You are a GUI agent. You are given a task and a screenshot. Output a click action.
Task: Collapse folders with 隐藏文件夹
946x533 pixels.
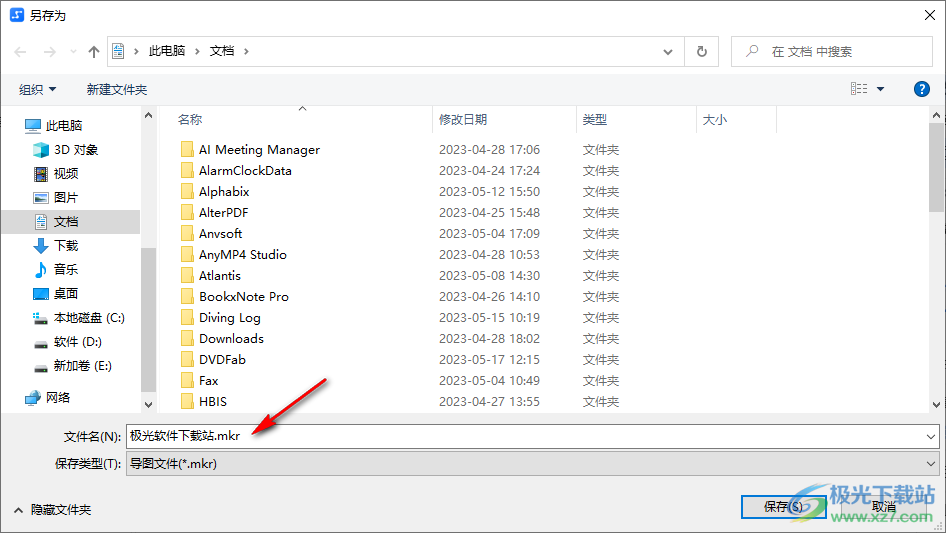[53, 510]
